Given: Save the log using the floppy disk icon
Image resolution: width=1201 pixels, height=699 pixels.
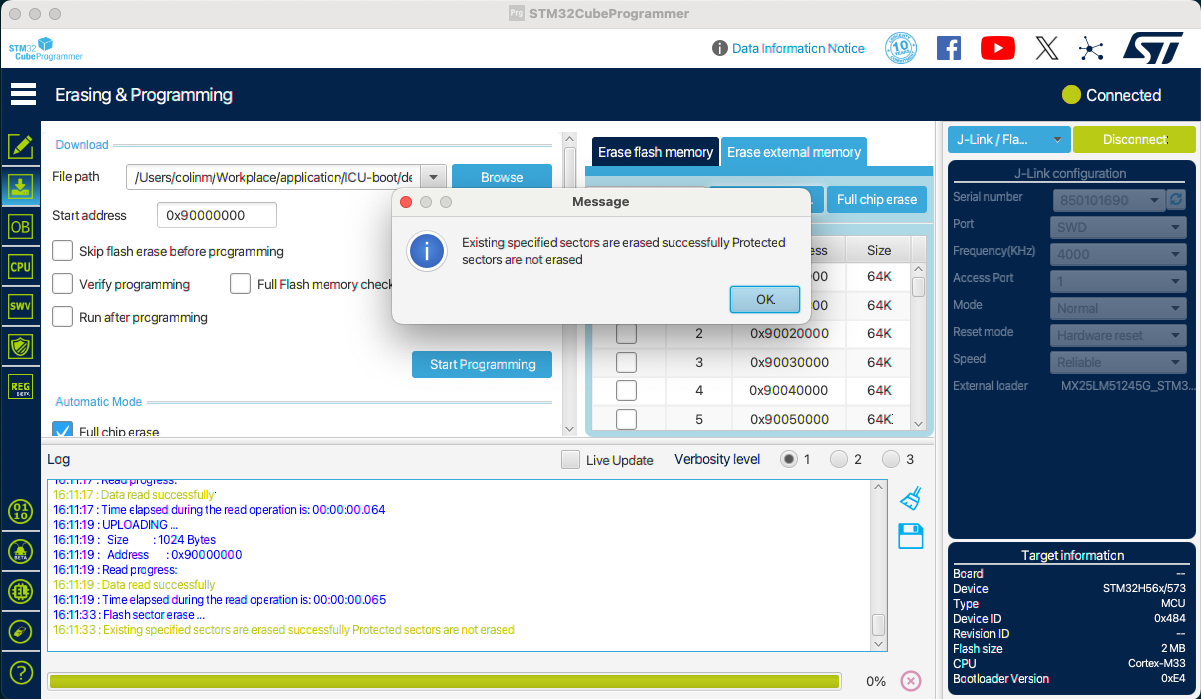Looking at the screenshot, I should (910, 536).
